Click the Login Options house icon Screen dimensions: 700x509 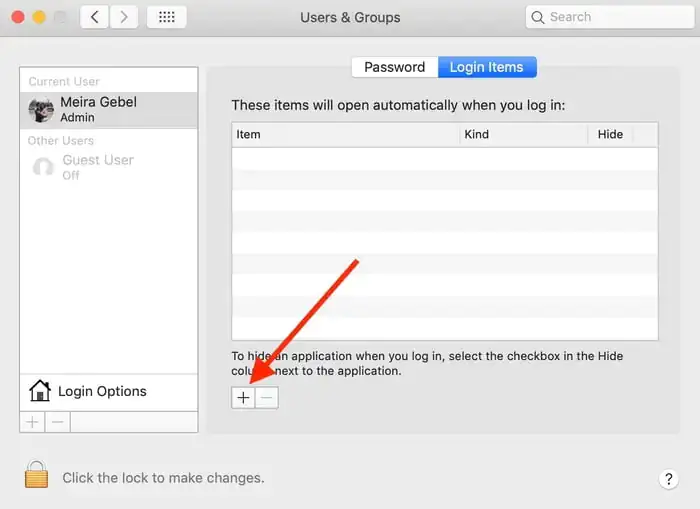click(39, 391)
